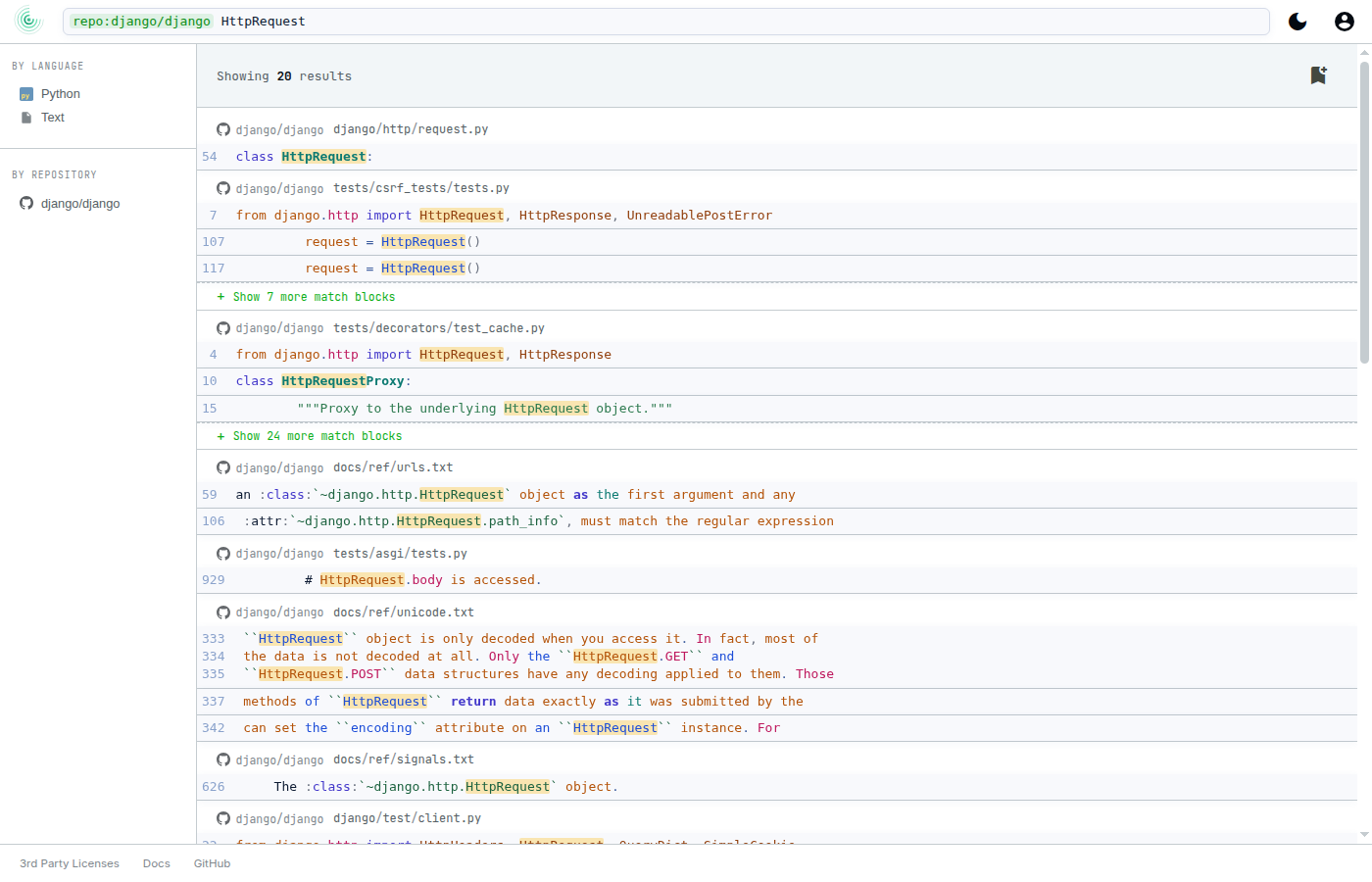
Task: Click the GitHub icon next to docs/ref/unicode.txt
Action: tap(223, 612)
